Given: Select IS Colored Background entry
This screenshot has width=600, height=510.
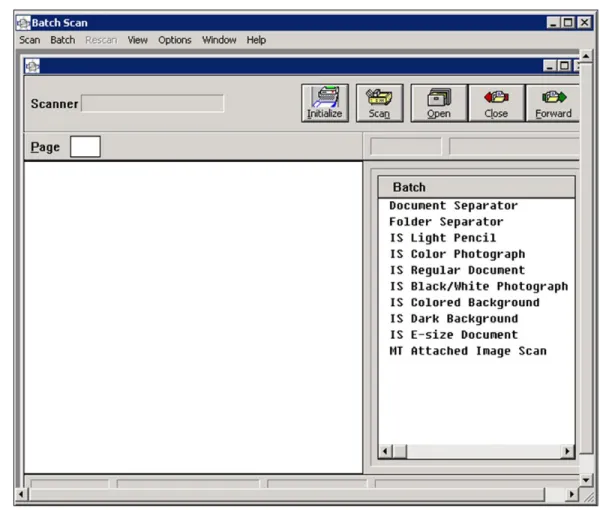Looking at the screenshot, I should click(x=465, y=302).
